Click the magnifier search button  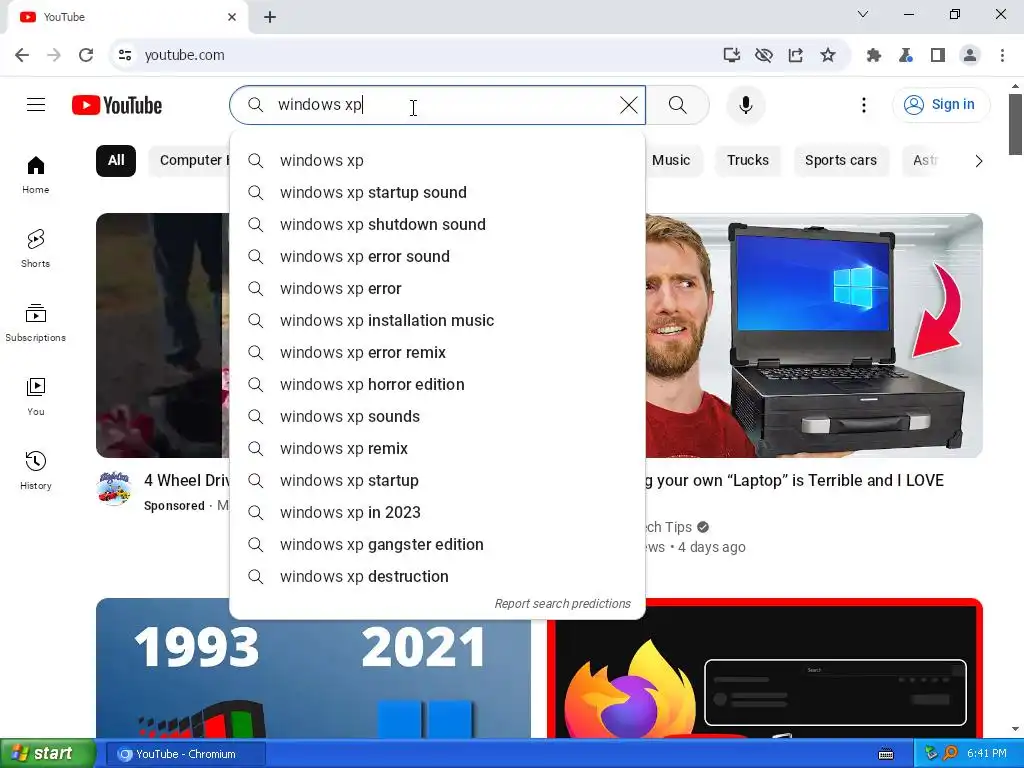[678, 104]
